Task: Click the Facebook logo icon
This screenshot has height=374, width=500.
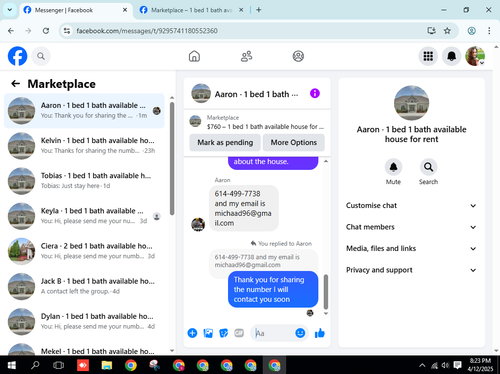Action: tap(17, 56)
